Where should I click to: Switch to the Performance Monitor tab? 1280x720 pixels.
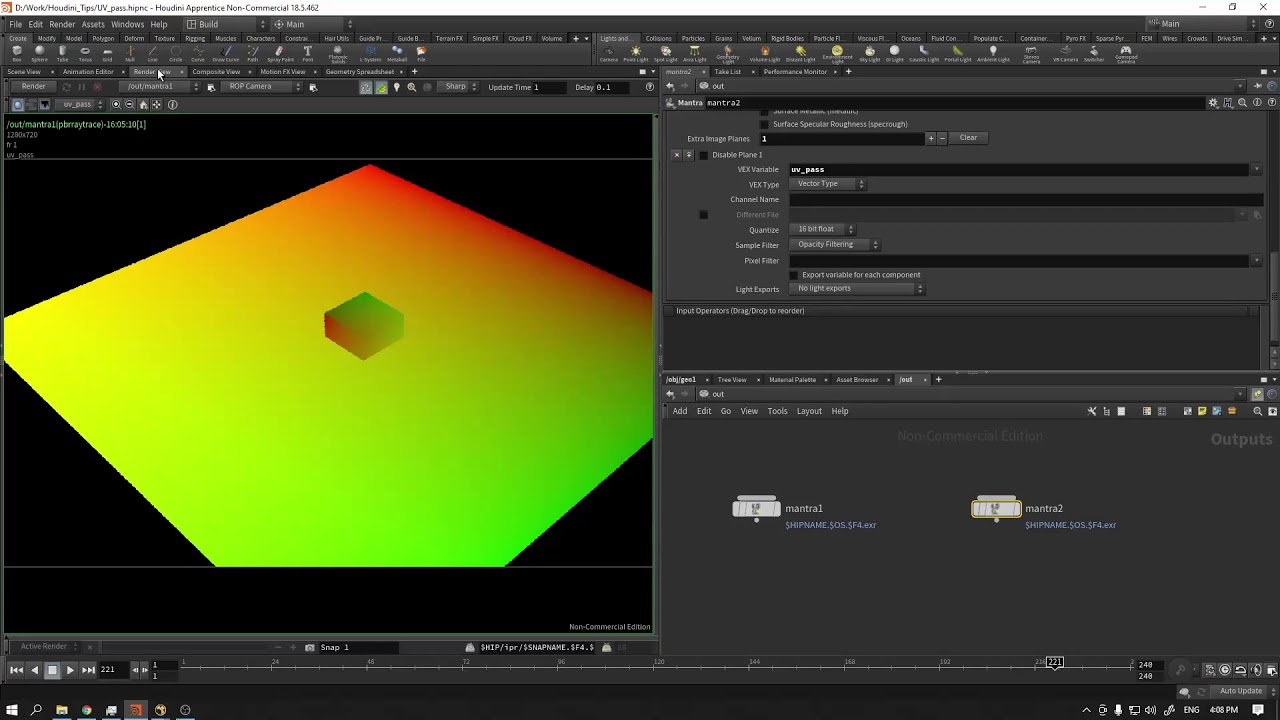click(795, 72)
